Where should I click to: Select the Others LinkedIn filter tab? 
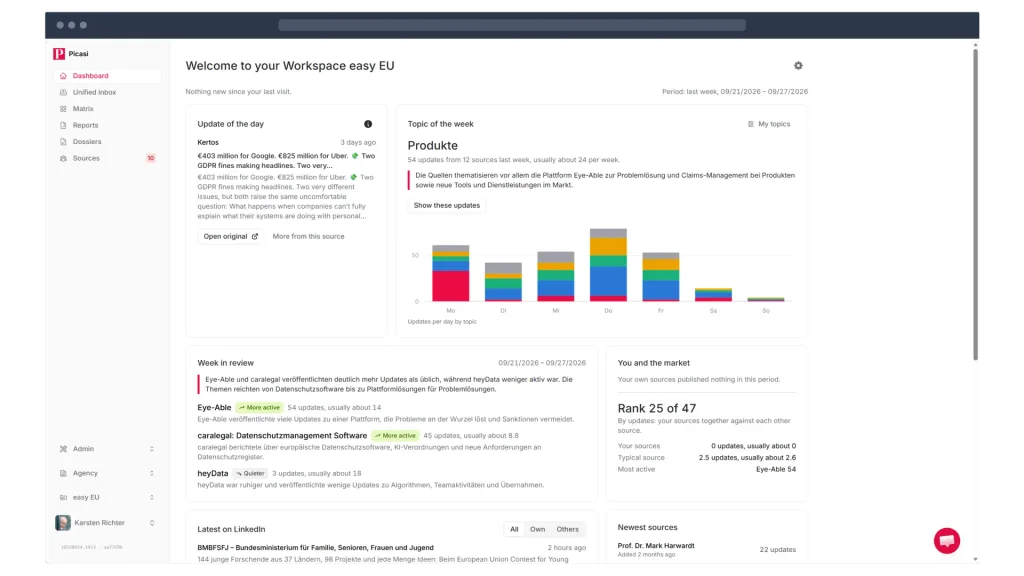coord(568,529)
